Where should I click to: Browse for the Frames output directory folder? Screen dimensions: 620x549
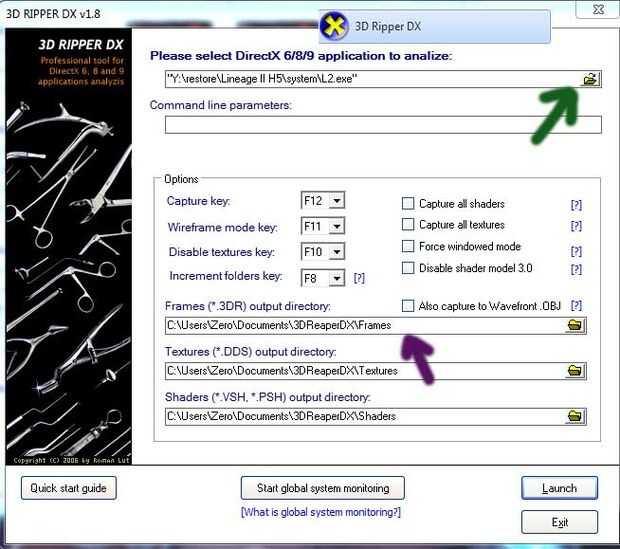tap(575, 325)
